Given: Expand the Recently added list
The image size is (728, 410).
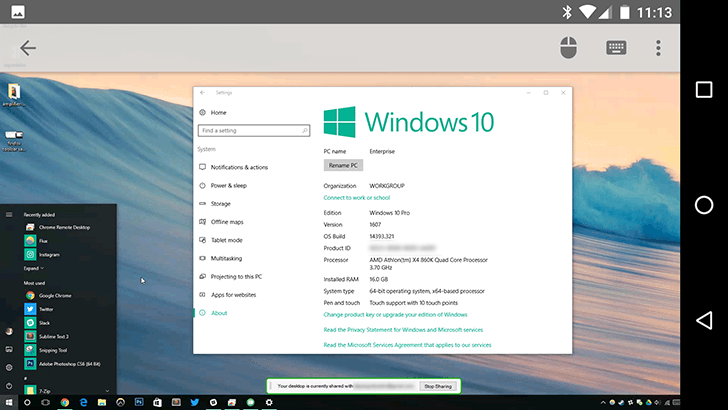Looking at the screenshot, I should 33,268.
